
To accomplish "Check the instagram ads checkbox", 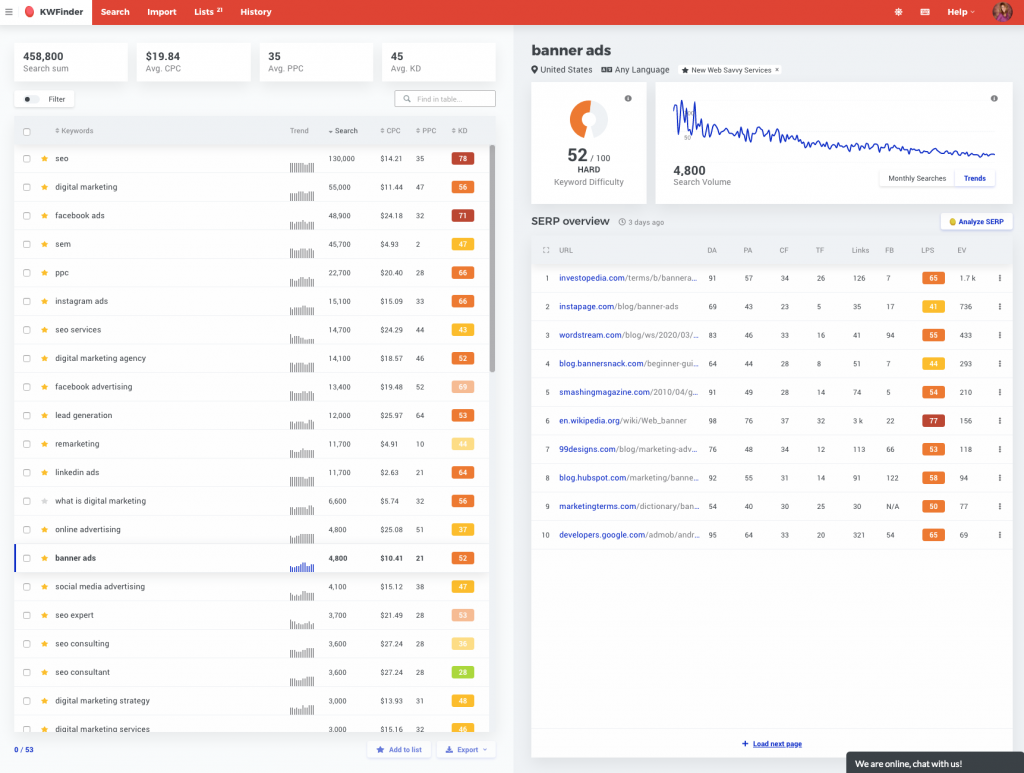I will tap(27, 302).
